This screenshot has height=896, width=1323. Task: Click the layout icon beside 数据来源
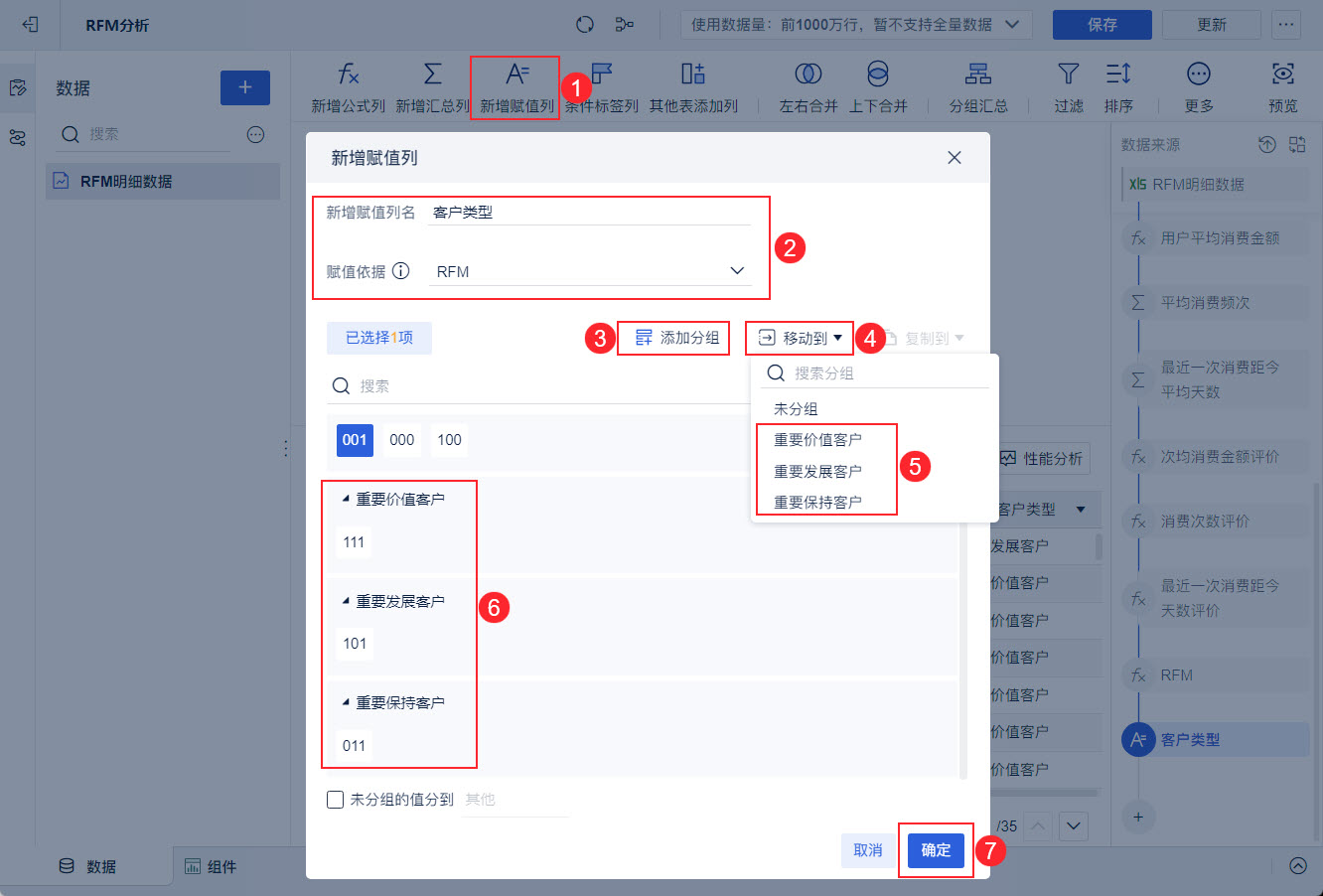(x=1297, y=145)
